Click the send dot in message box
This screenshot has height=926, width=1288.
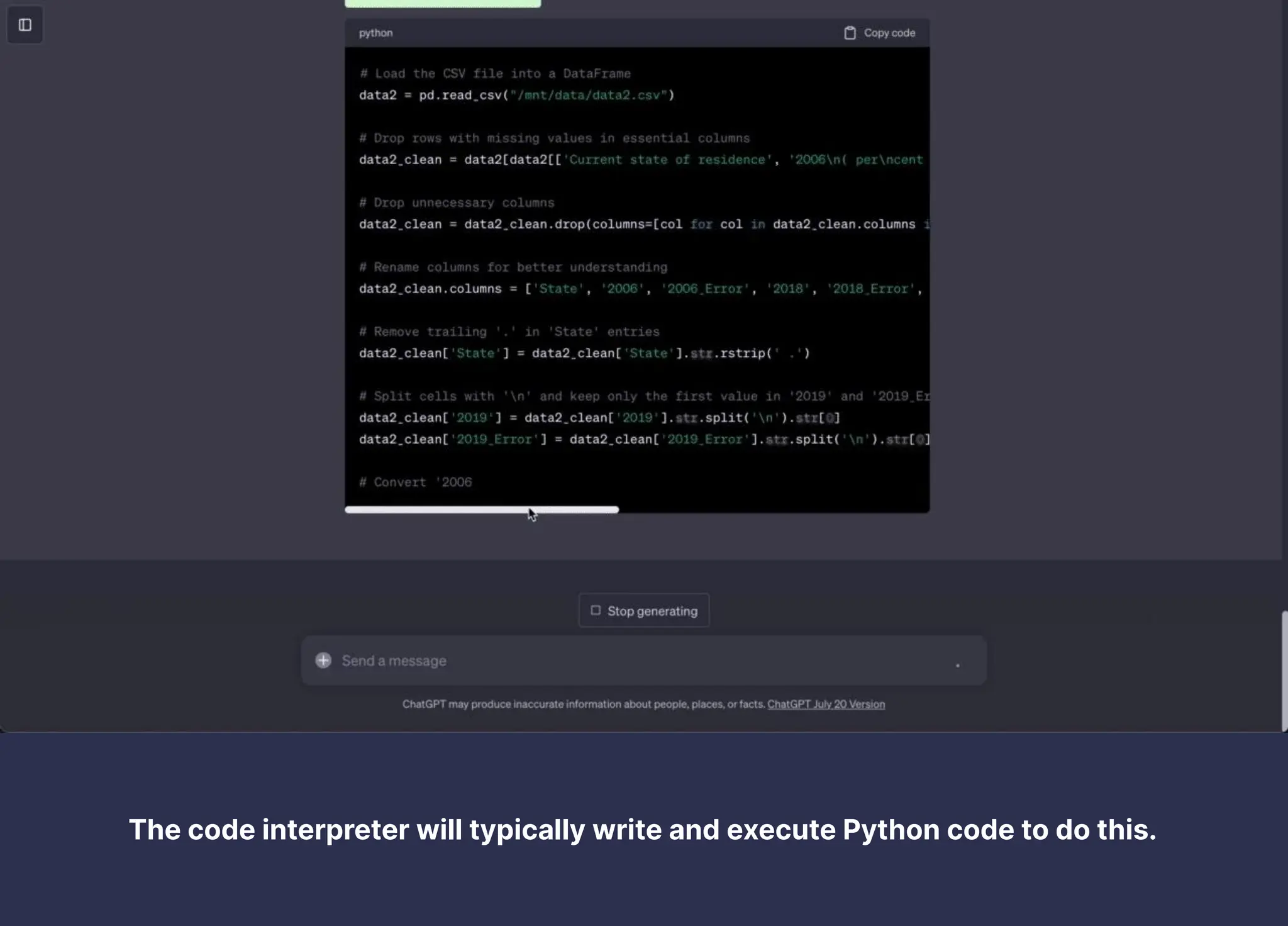coord(957,665)
